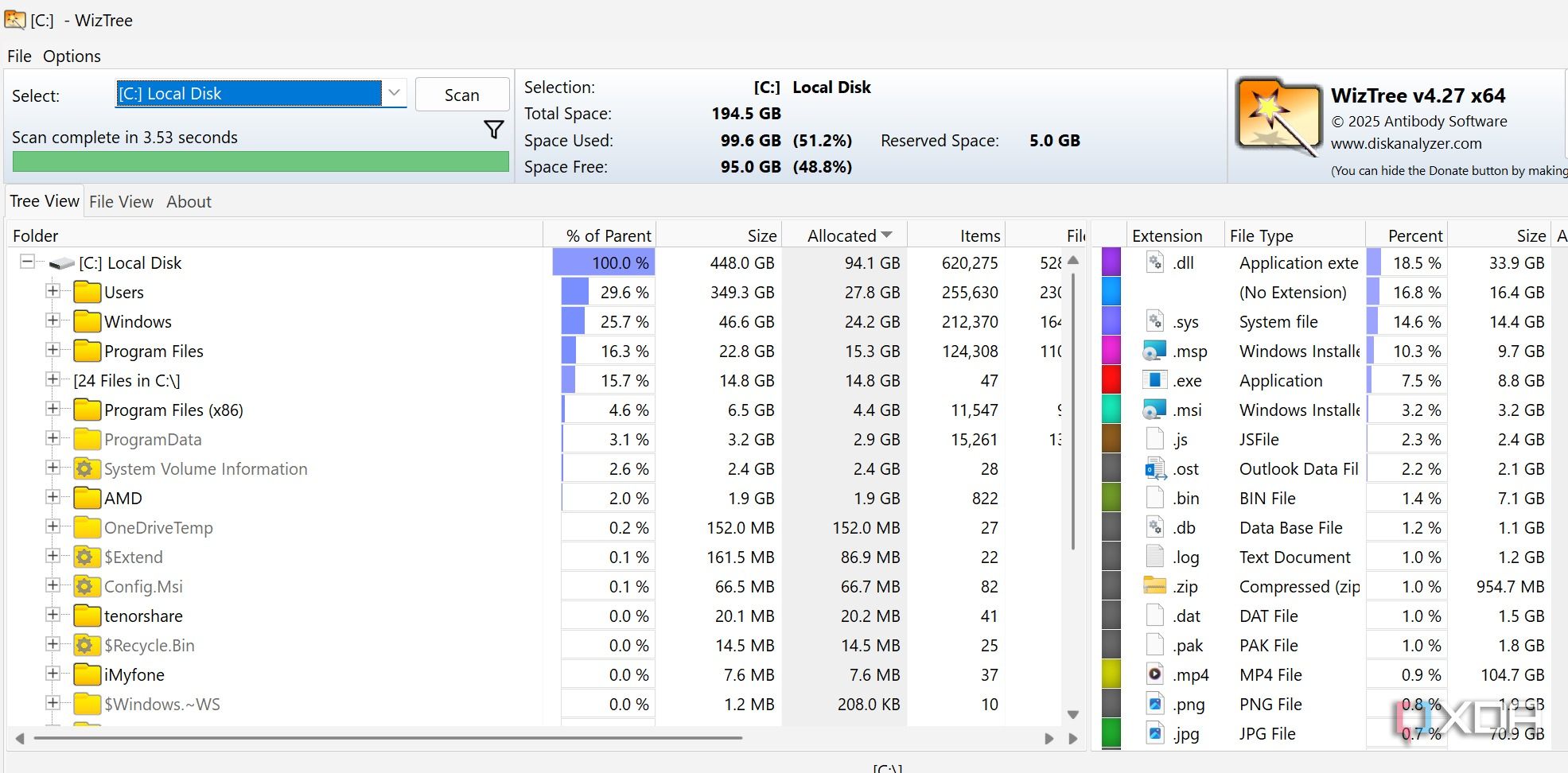1568x773 pixels.
Task: Click the filter funnel icon
Action: (x=494, y=130)
